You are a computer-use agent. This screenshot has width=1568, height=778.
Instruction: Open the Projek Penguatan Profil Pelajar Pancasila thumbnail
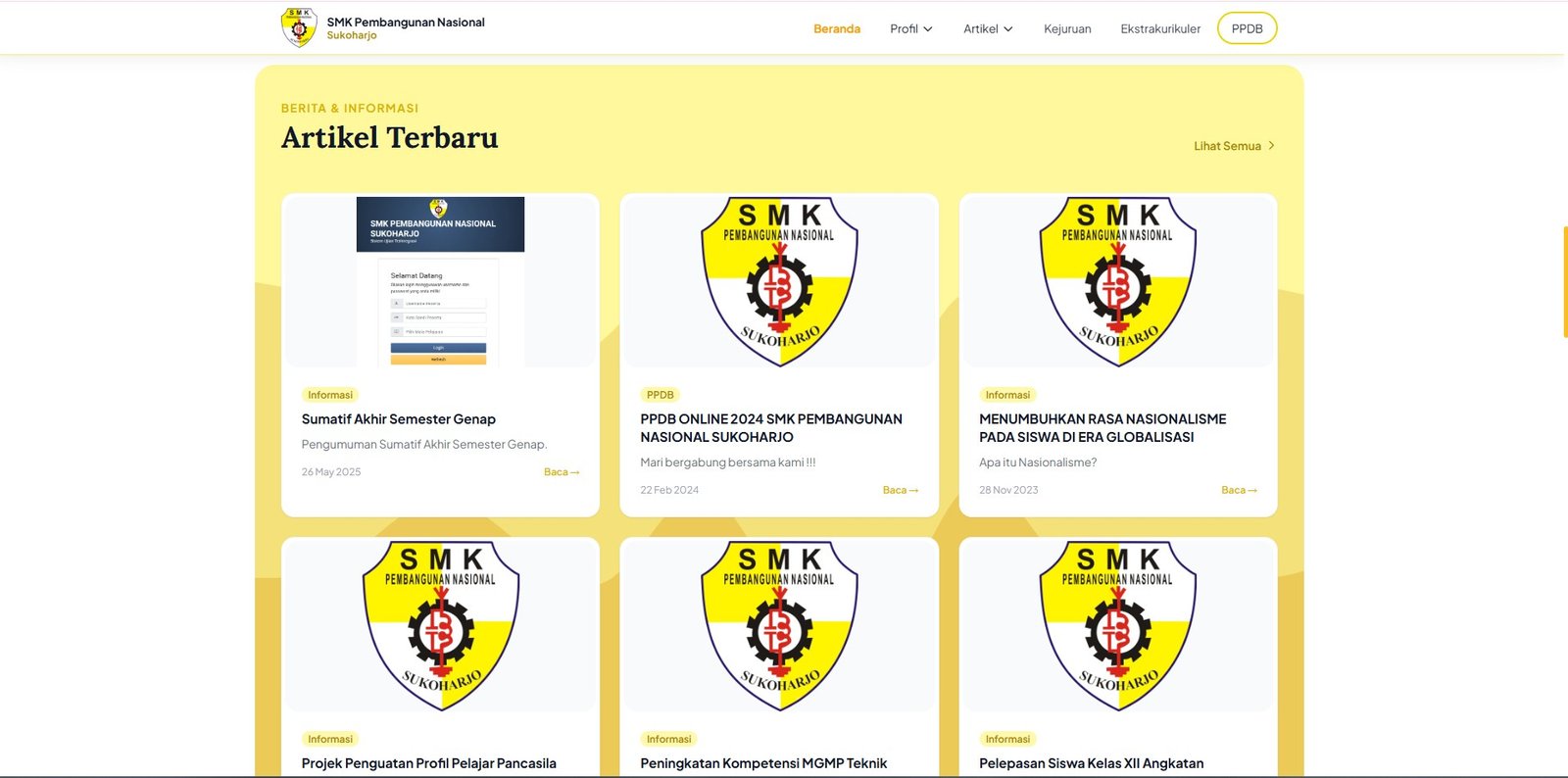(x=440, y=625)
